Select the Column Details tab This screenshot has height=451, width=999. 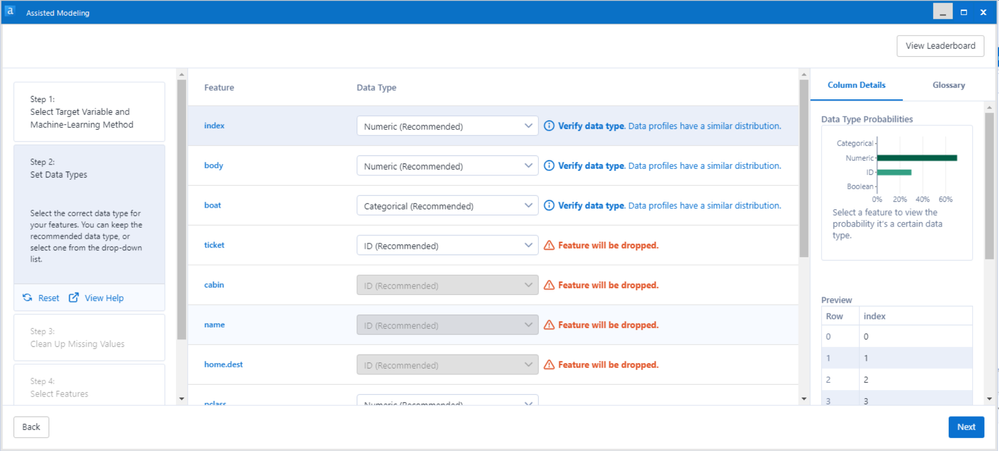point(857,85)
